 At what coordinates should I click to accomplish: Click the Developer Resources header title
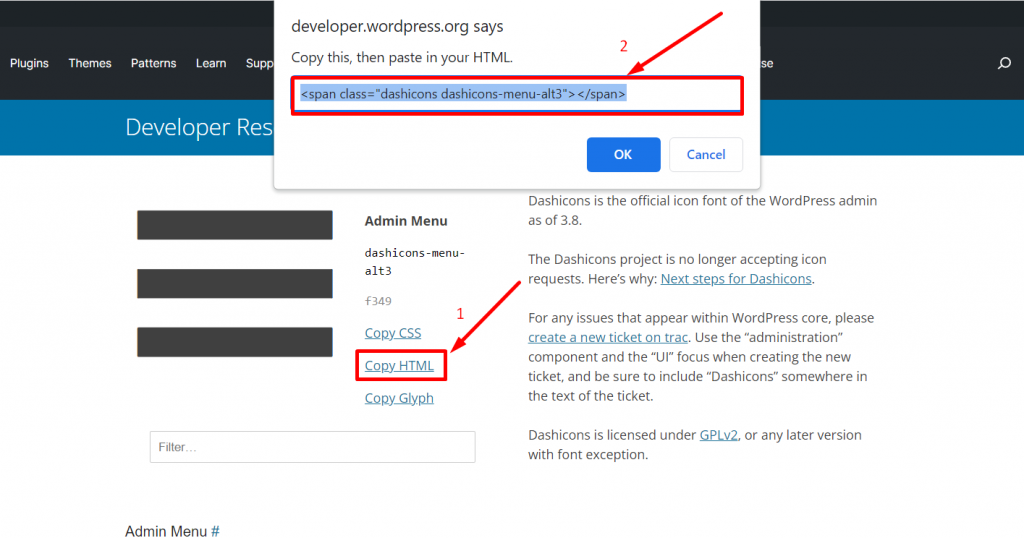[x=199, y=127]
